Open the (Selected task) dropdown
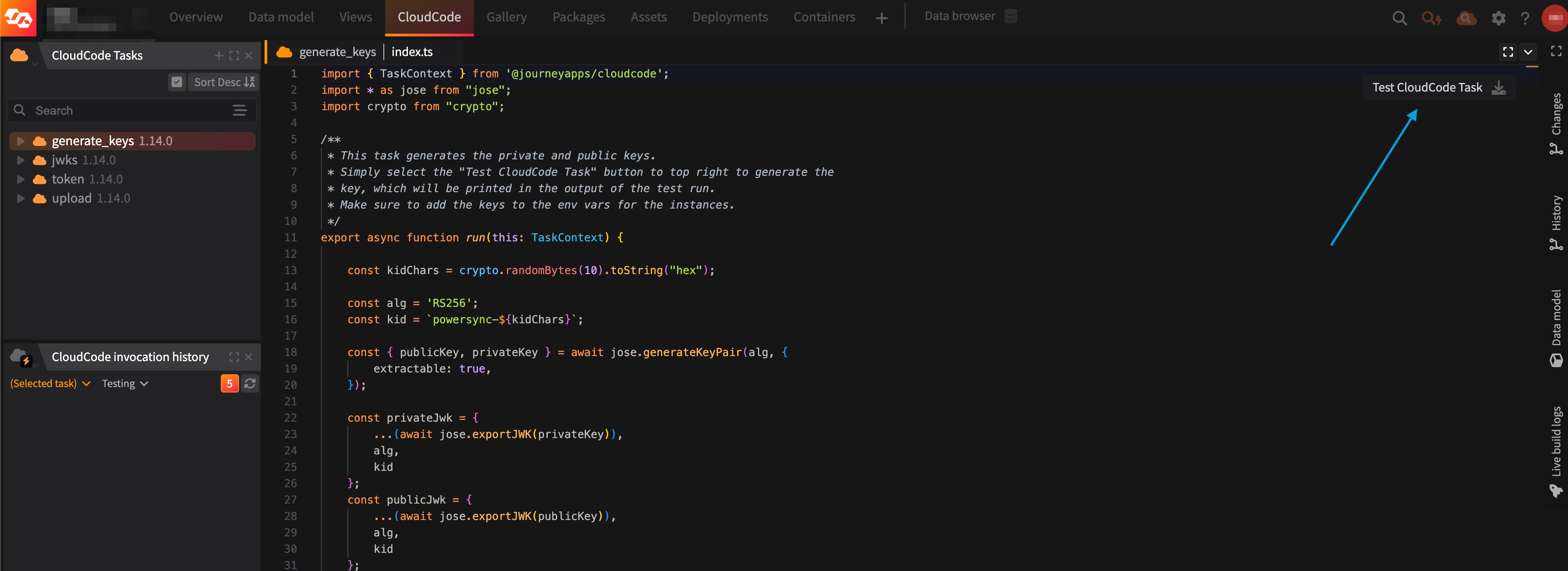This screenshot has width=1568, height=571. point(50,383)
